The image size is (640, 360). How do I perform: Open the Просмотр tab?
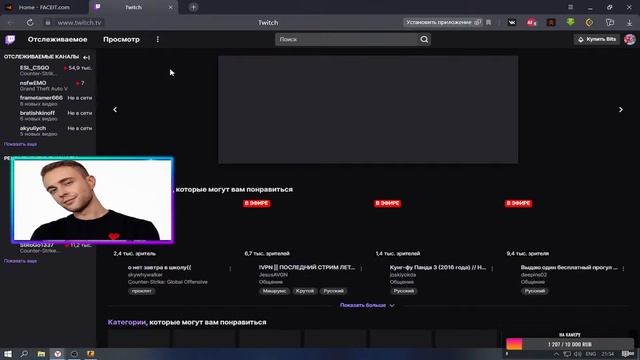[x=121, y=39]
